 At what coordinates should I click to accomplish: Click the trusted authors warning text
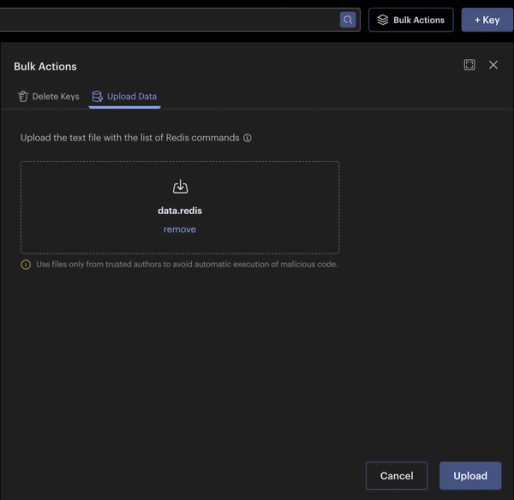coord(187,264)
